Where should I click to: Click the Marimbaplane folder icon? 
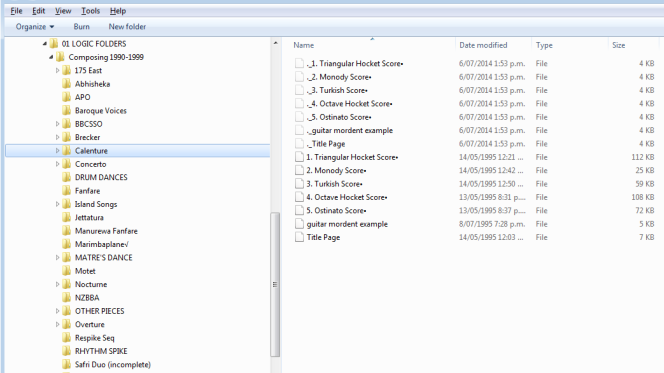[x=66, y=244]
